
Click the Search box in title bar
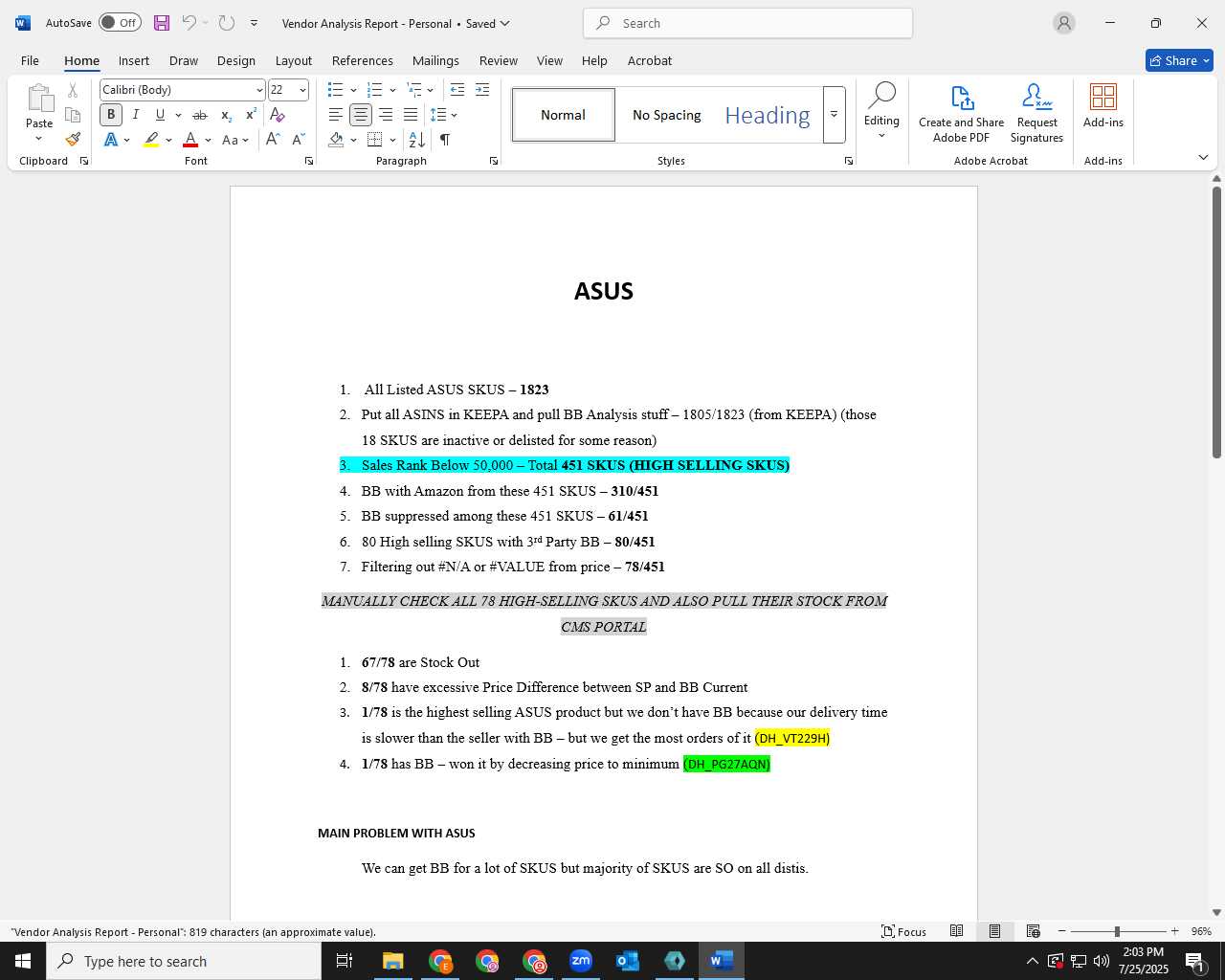point(747,23)
